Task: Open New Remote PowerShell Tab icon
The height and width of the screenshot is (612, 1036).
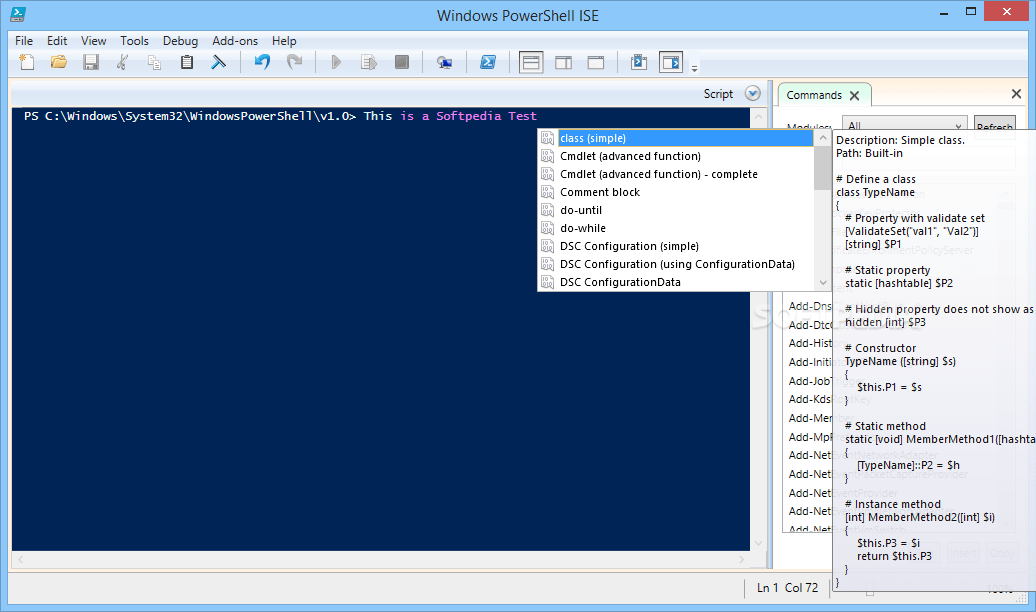Action: tap(445, 62)
